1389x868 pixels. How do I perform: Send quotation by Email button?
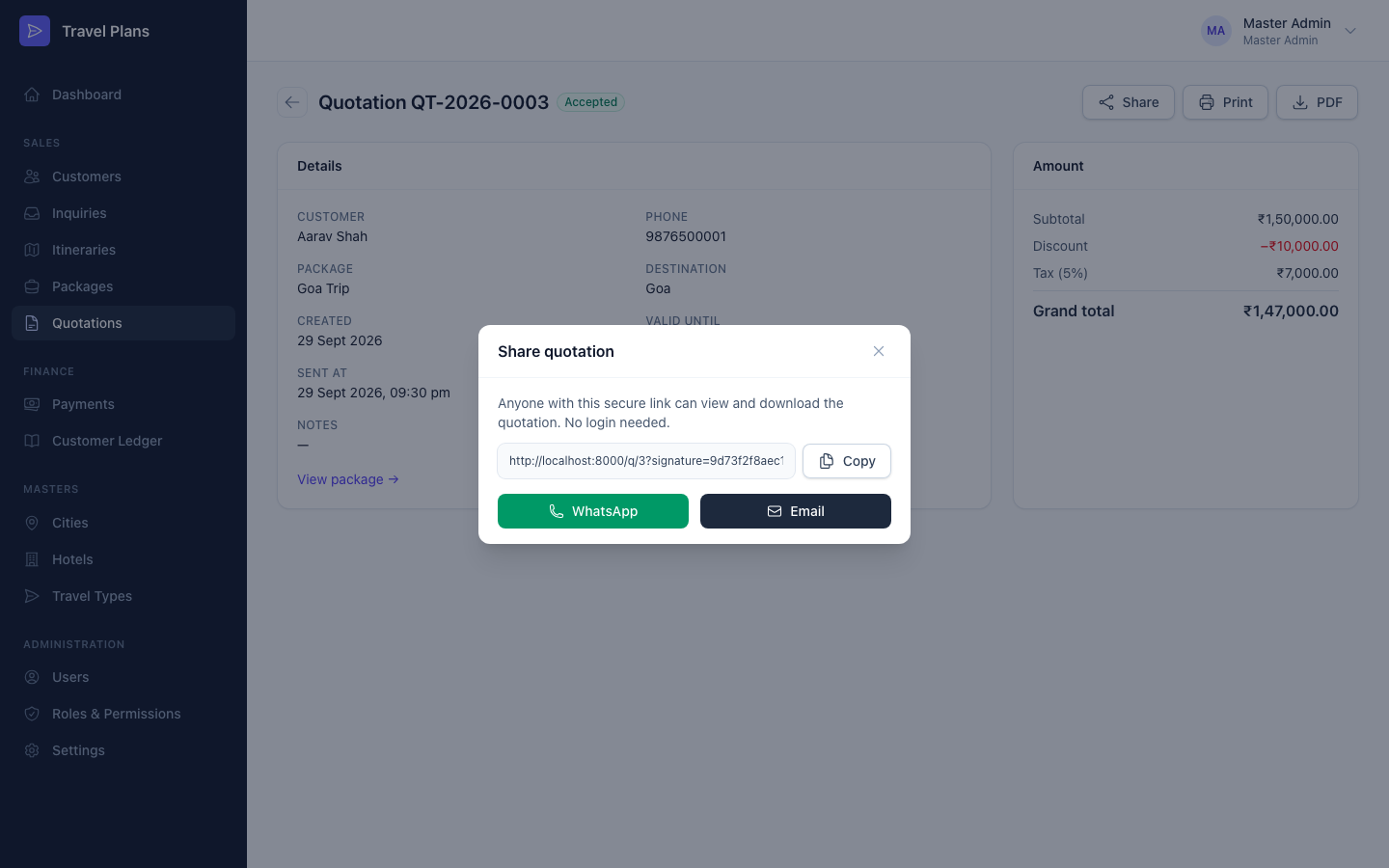click(796, 511)
